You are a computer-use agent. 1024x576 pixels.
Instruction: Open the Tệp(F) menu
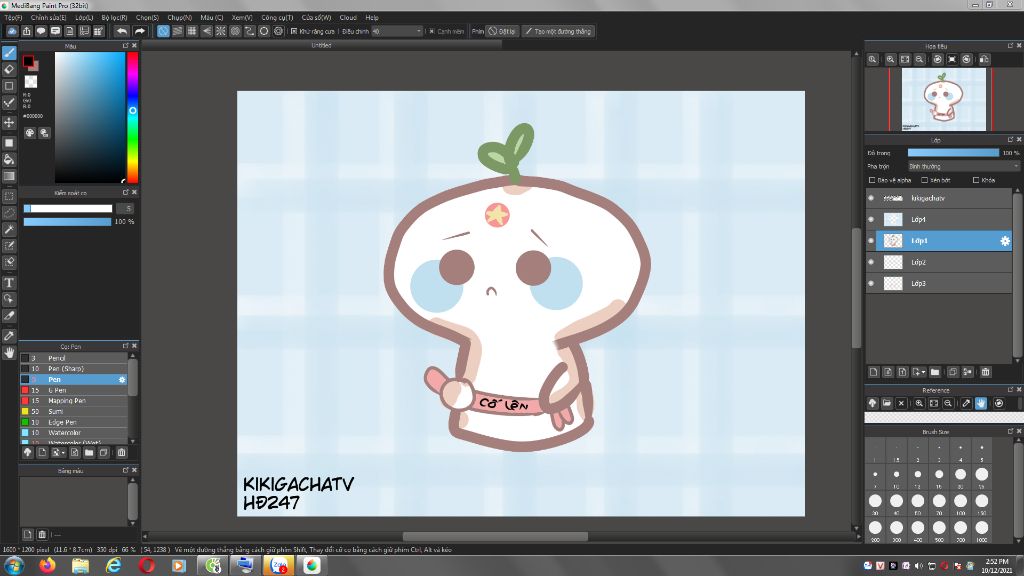coord(13,18)
